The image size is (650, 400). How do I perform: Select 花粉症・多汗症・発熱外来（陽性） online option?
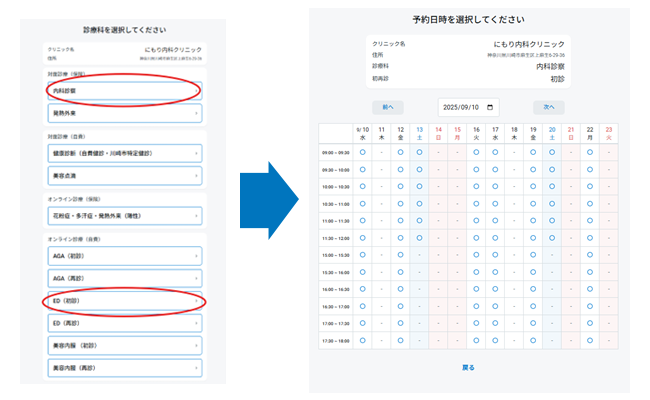coord(125,216)
